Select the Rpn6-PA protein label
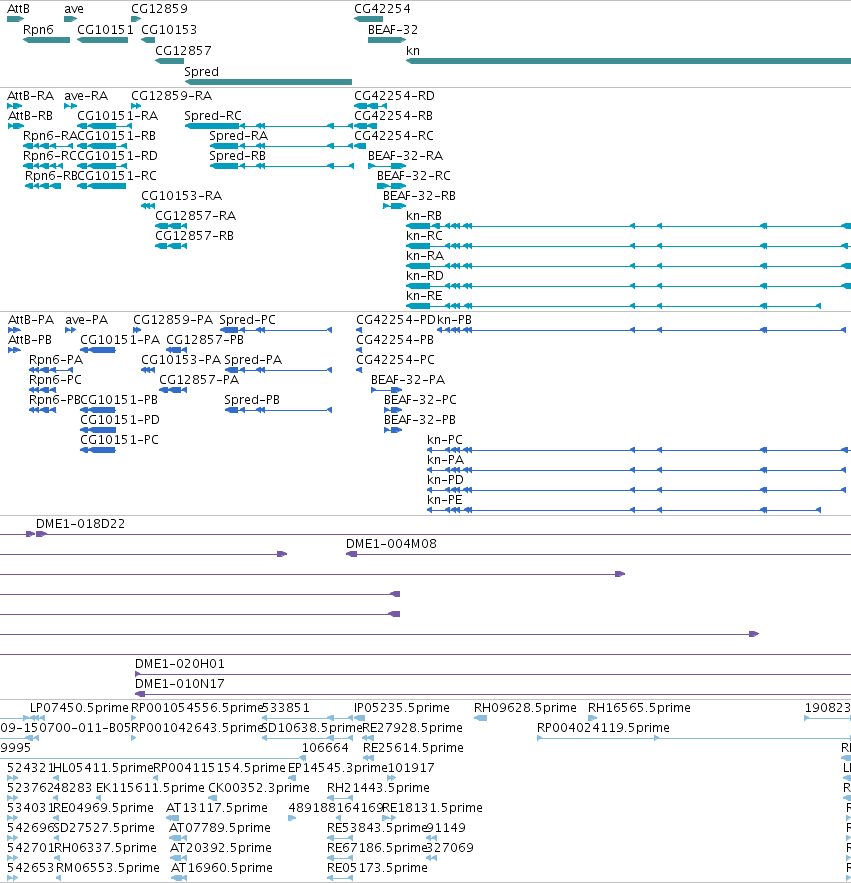Image resolution: width=851 pixels, height=883 pixels. (56, 360)
